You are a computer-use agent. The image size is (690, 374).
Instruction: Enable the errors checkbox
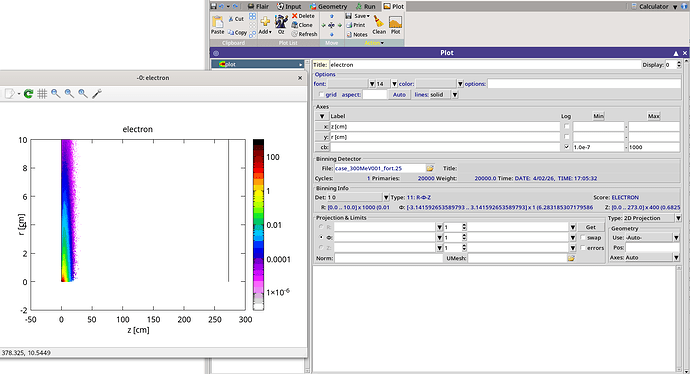pos(583,248)
